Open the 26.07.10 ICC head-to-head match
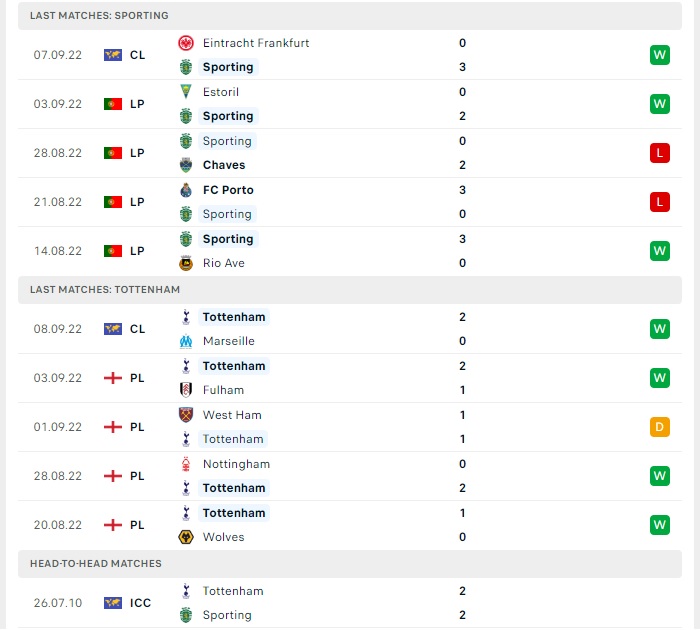 [x=350, y=603]
